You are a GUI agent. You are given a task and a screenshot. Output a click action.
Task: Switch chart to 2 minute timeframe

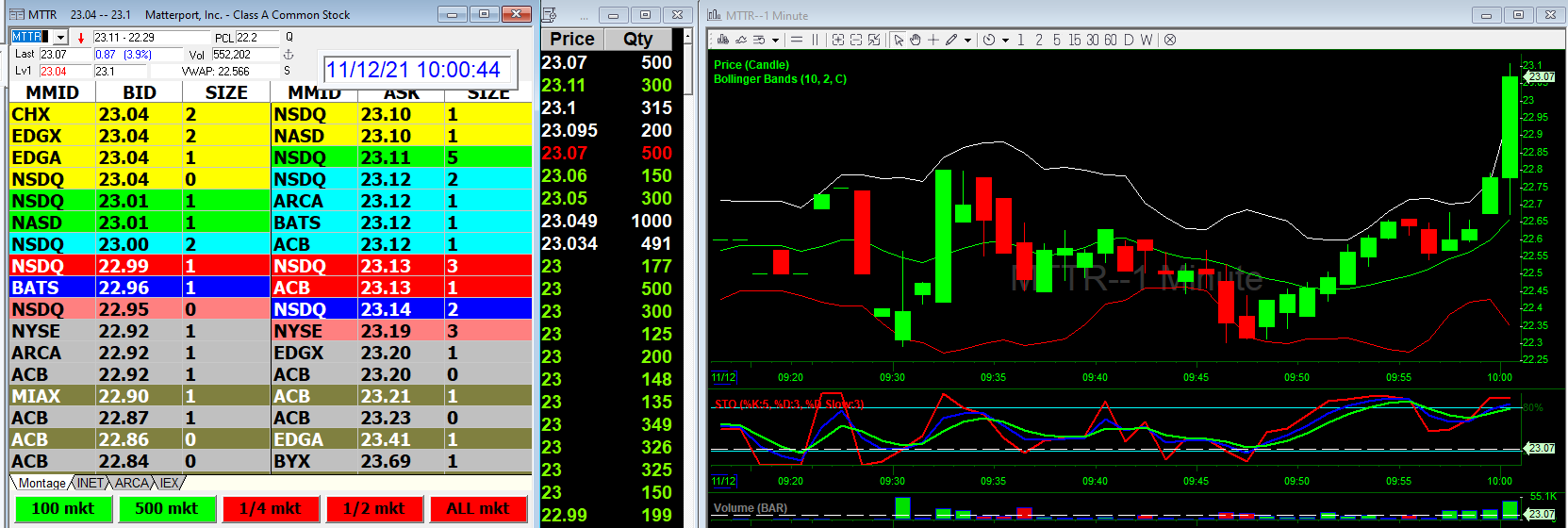tap(1039, 40)
